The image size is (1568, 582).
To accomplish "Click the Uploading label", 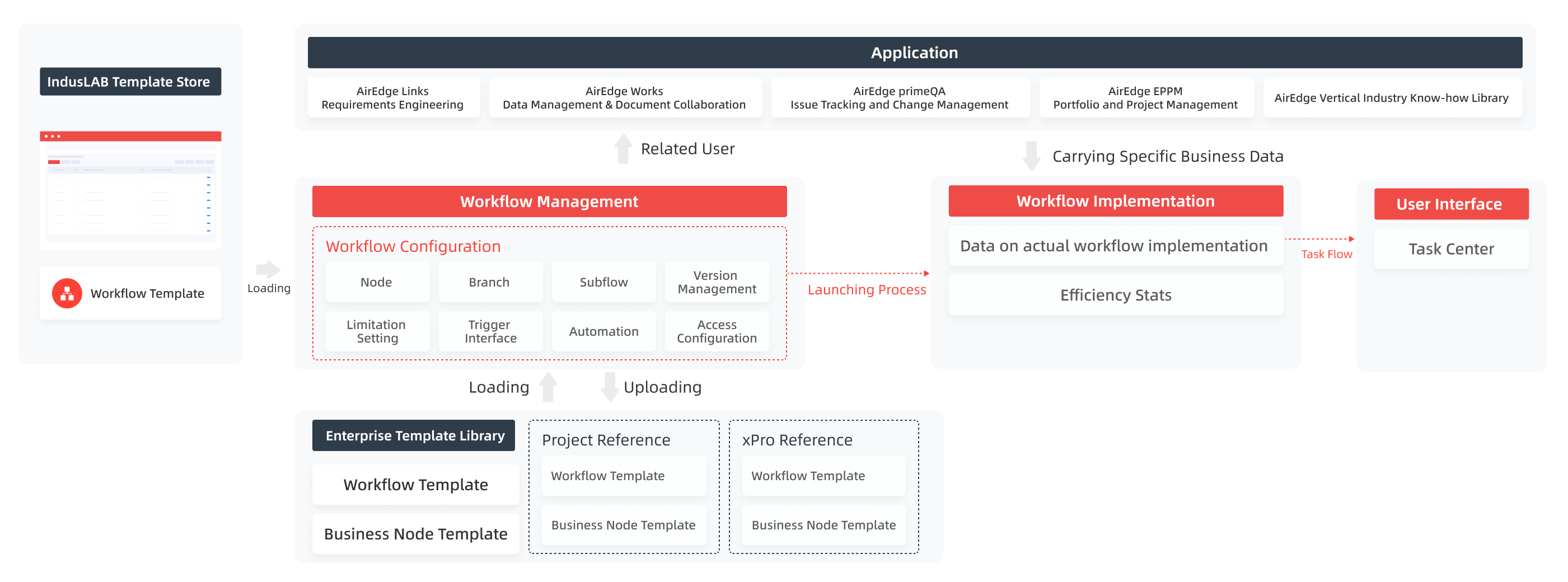I will tap(662, 387).
